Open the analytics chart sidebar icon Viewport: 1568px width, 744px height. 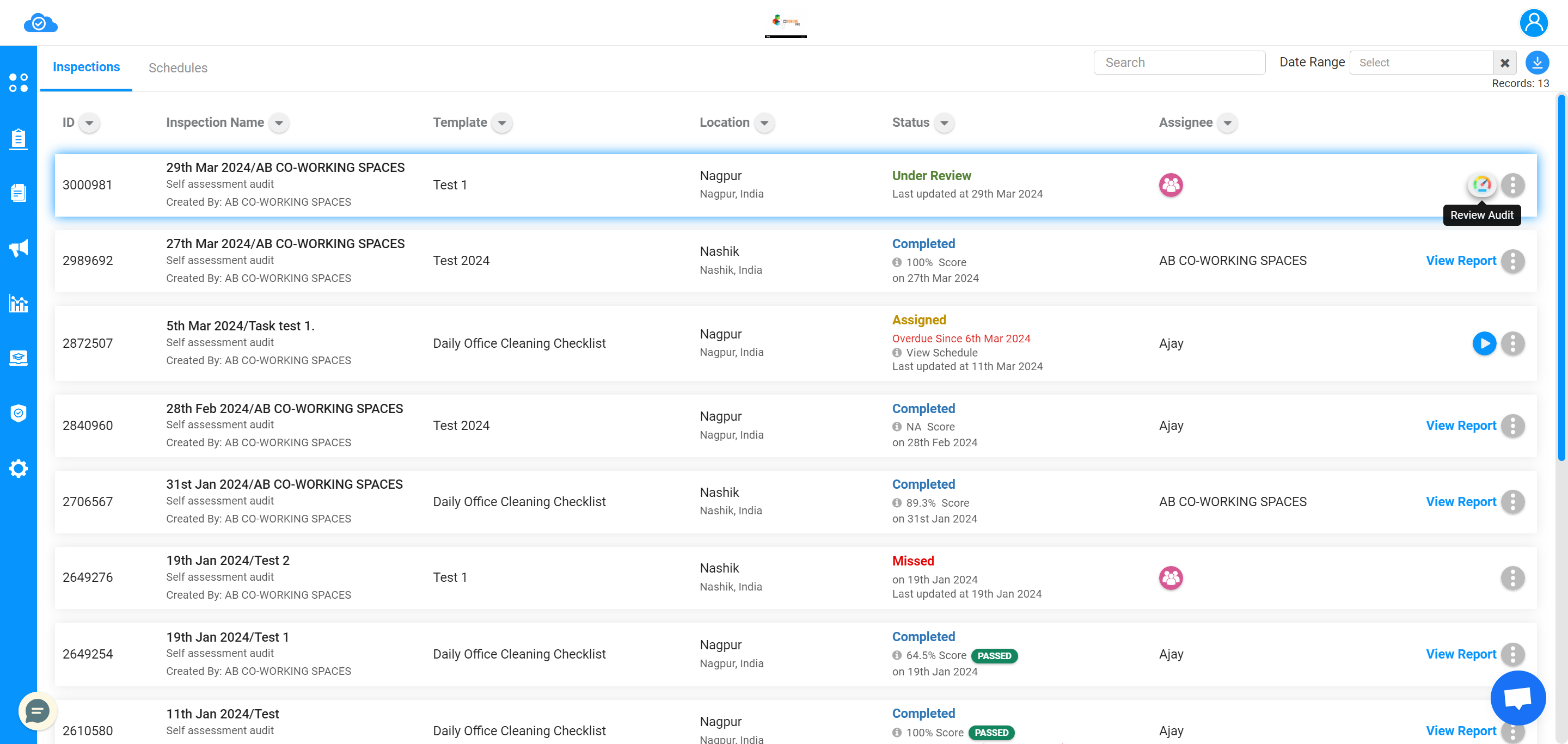pos(19,303)
